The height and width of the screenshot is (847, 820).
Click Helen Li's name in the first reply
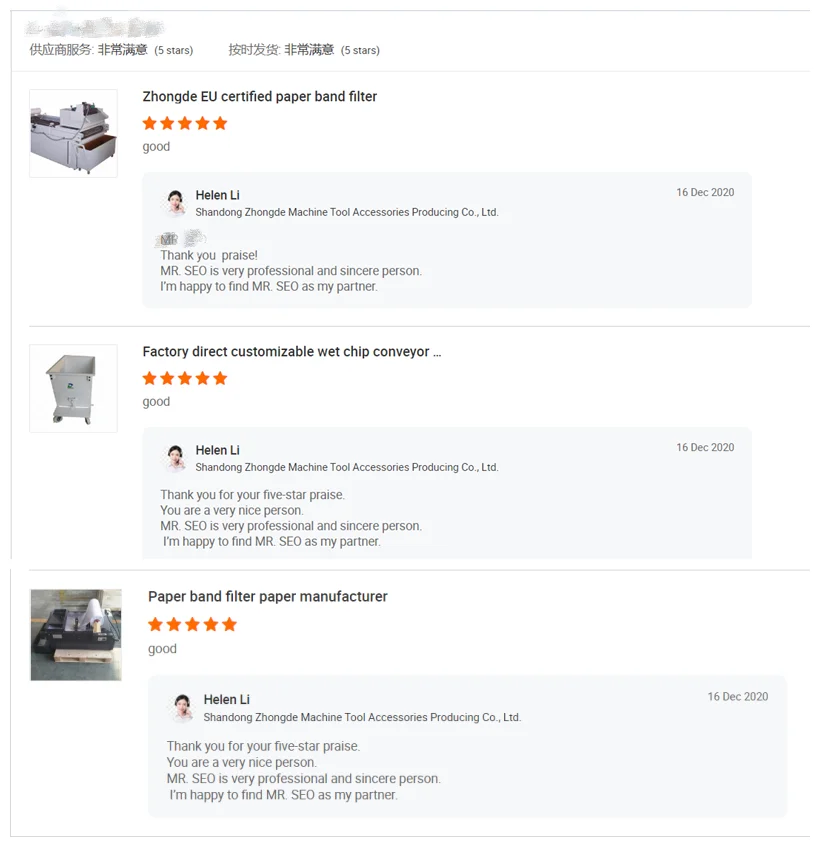point(218,195)
